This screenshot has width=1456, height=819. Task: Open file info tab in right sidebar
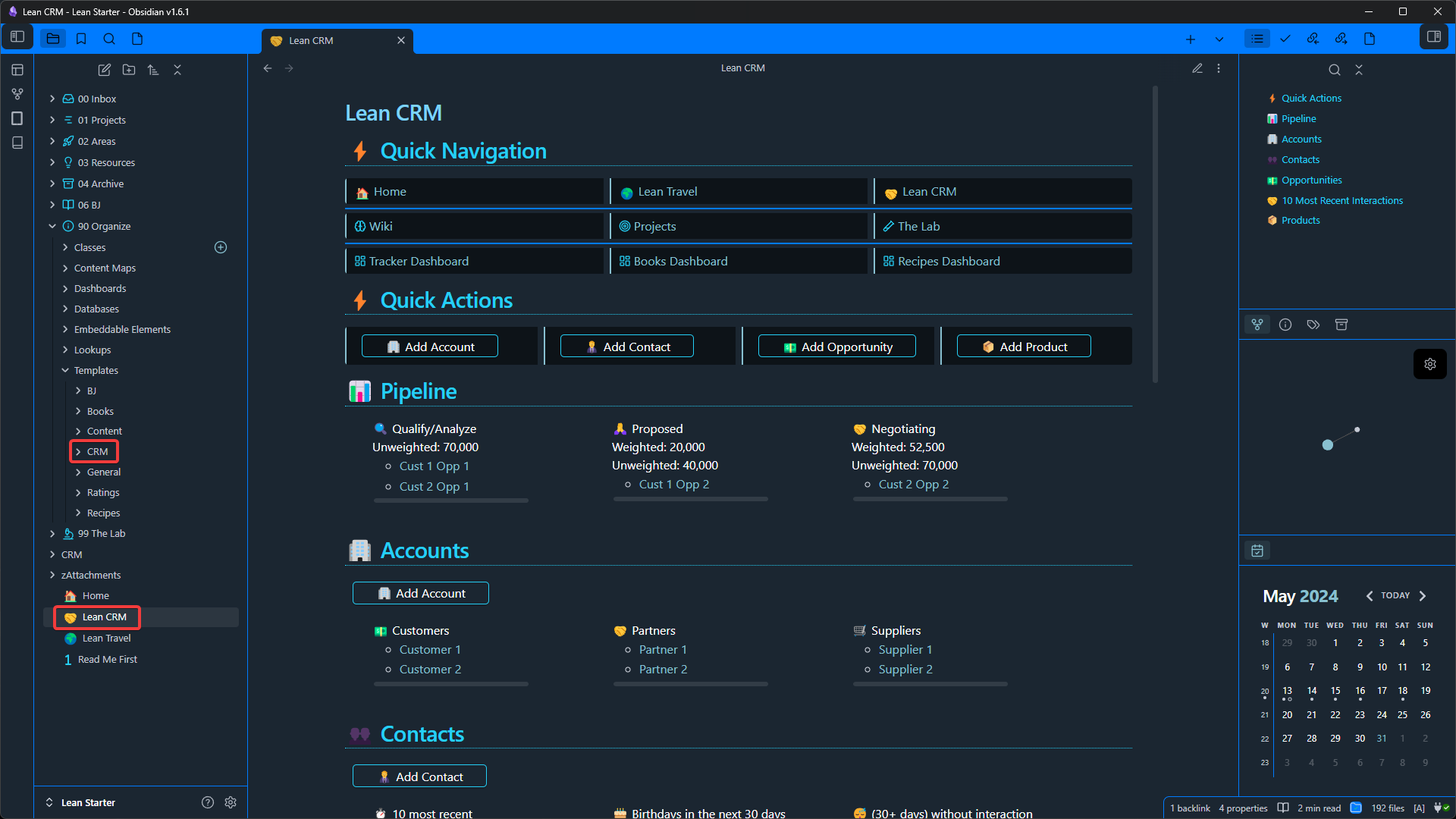click(x=1285, y=325)
